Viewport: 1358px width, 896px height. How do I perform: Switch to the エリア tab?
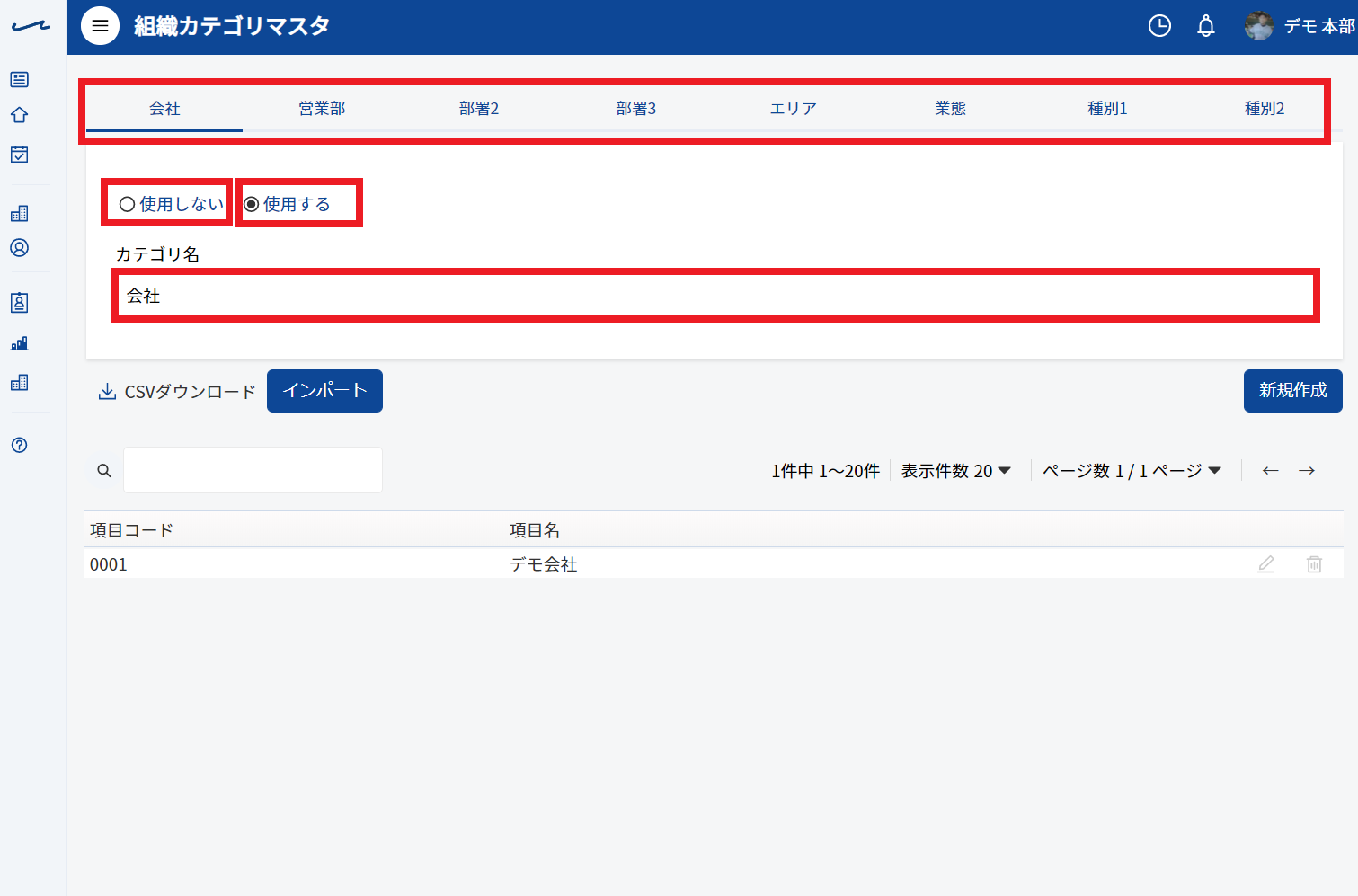pyautogui.click(x=793, y=109)
